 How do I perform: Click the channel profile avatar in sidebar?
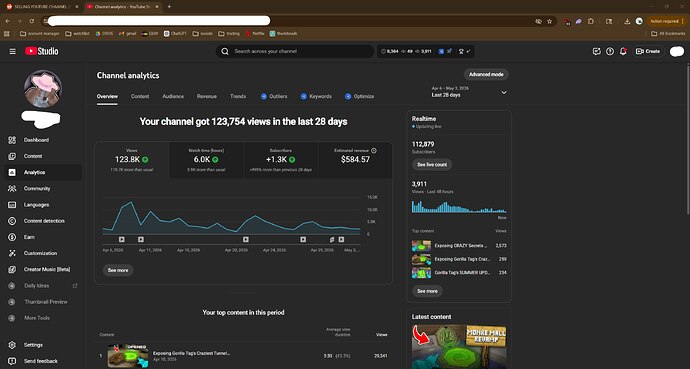pyautogui.click(x=43, y=89)
